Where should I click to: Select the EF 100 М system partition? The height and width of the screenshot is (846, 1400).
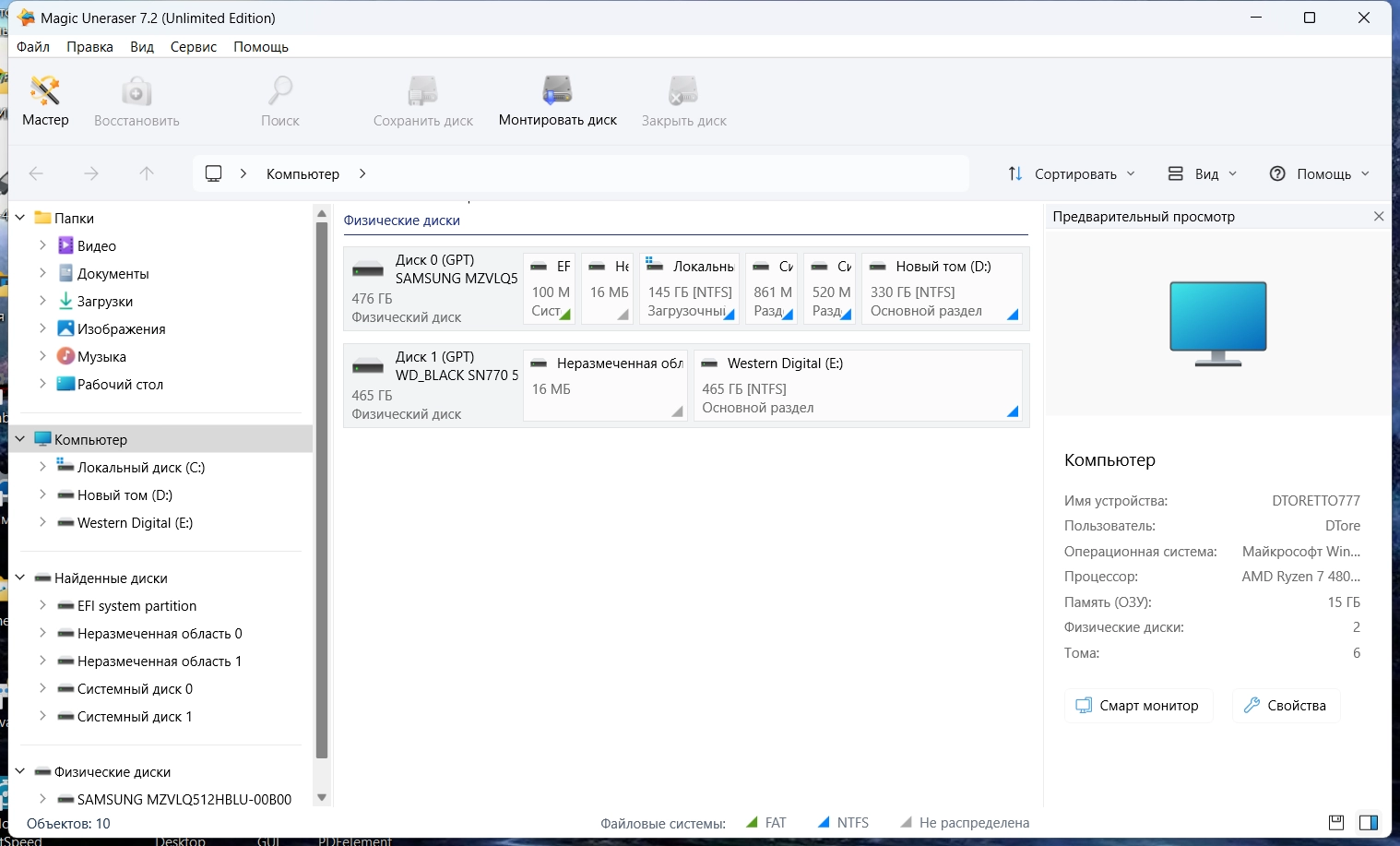tap(550, 289)
